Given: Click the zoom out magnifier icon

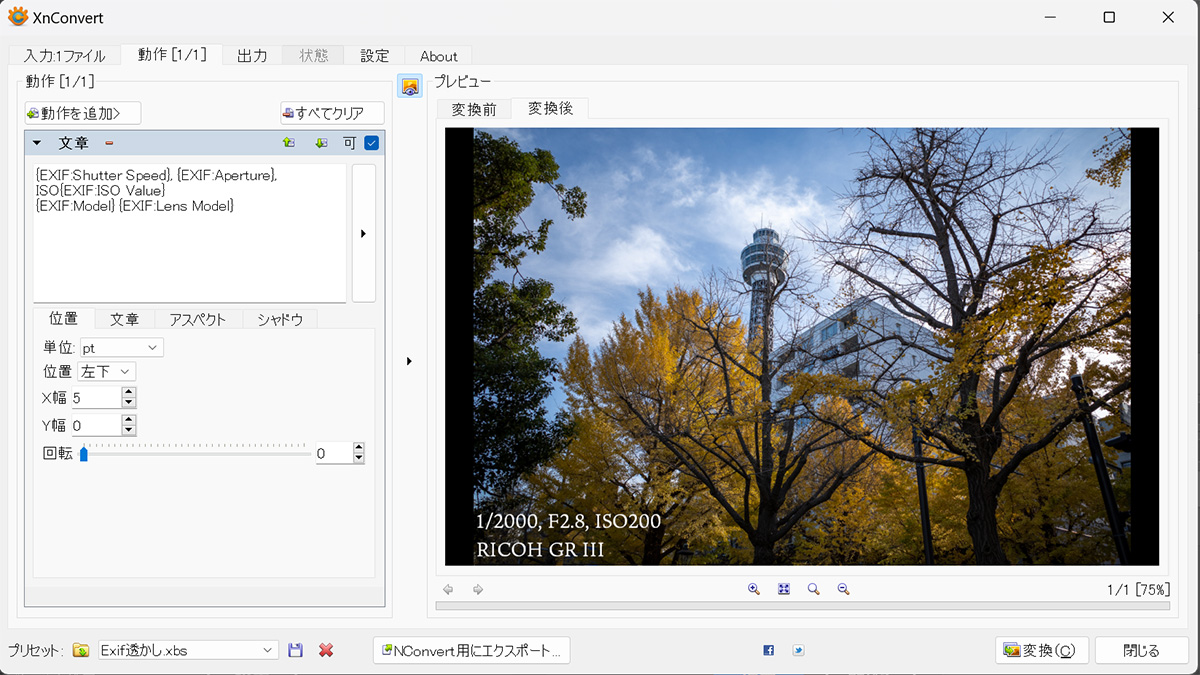Looking at the screenshot, I should (843, 590).
